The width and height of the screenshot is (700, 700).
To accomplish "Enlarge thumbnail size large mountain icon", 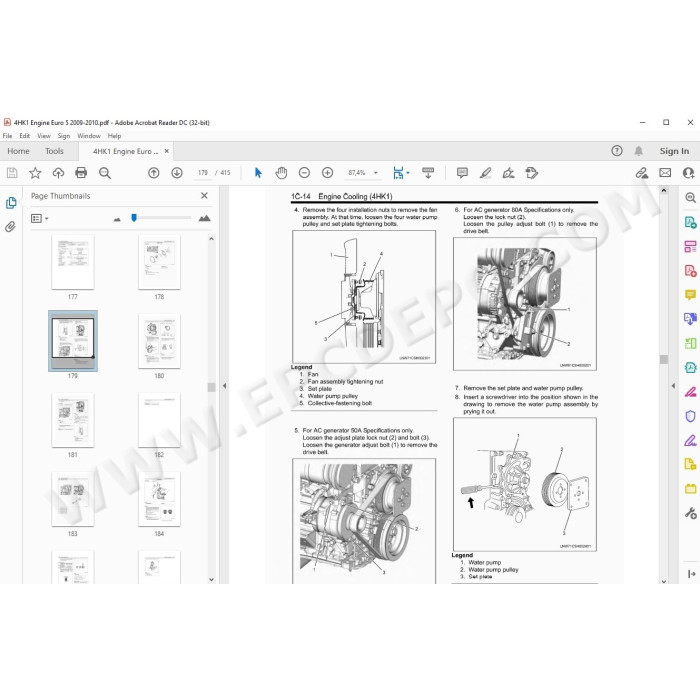I will [x=204, y=218].
